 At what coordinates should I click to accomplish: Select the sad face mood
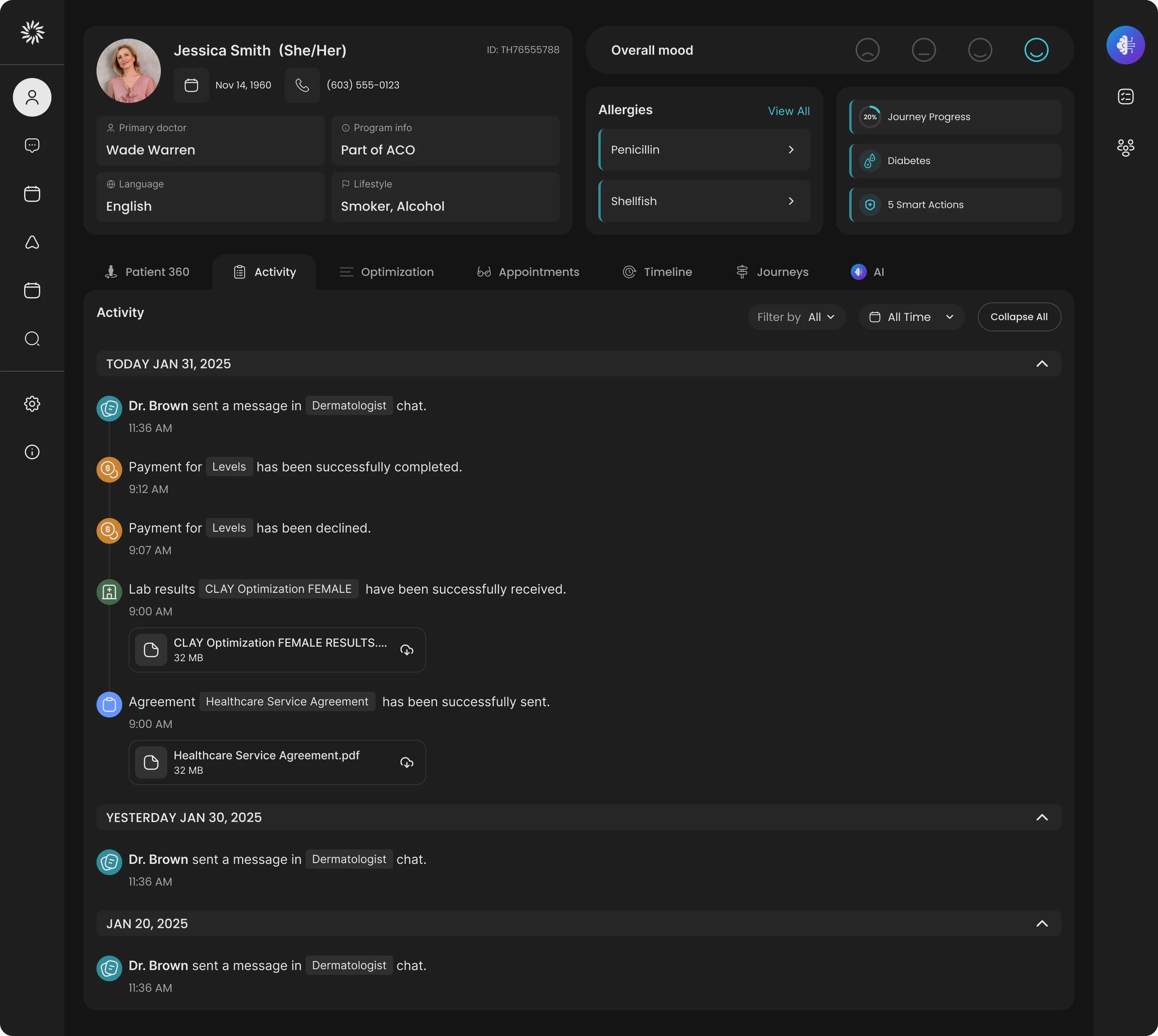[867, 50]
